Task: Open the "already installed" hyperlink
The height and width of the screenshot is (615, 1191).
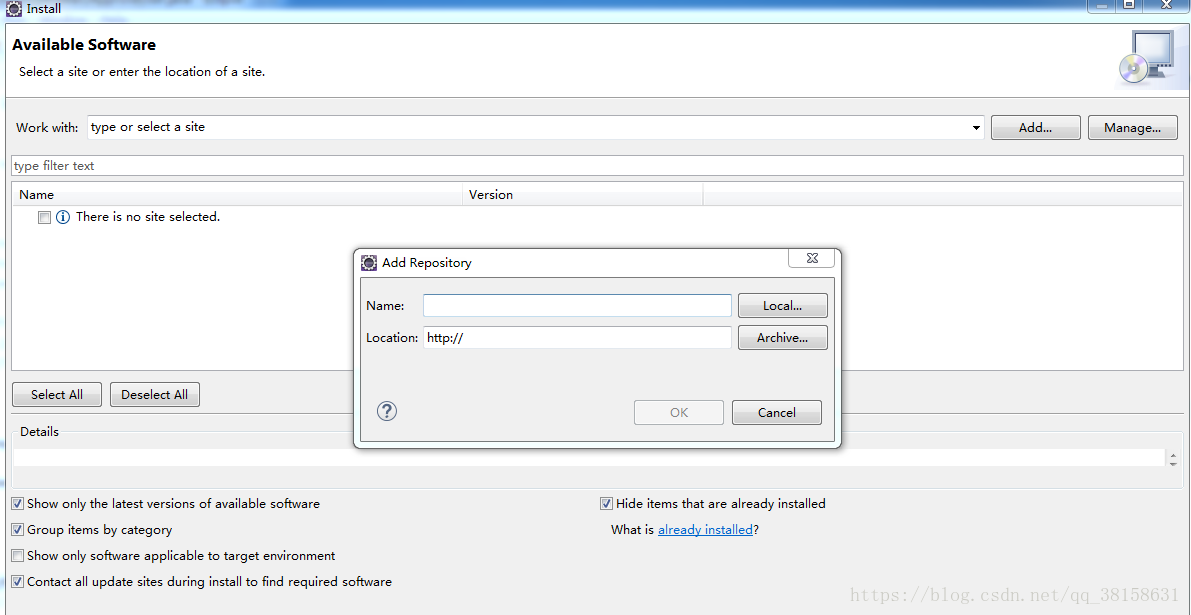Action: pos(705,529)
